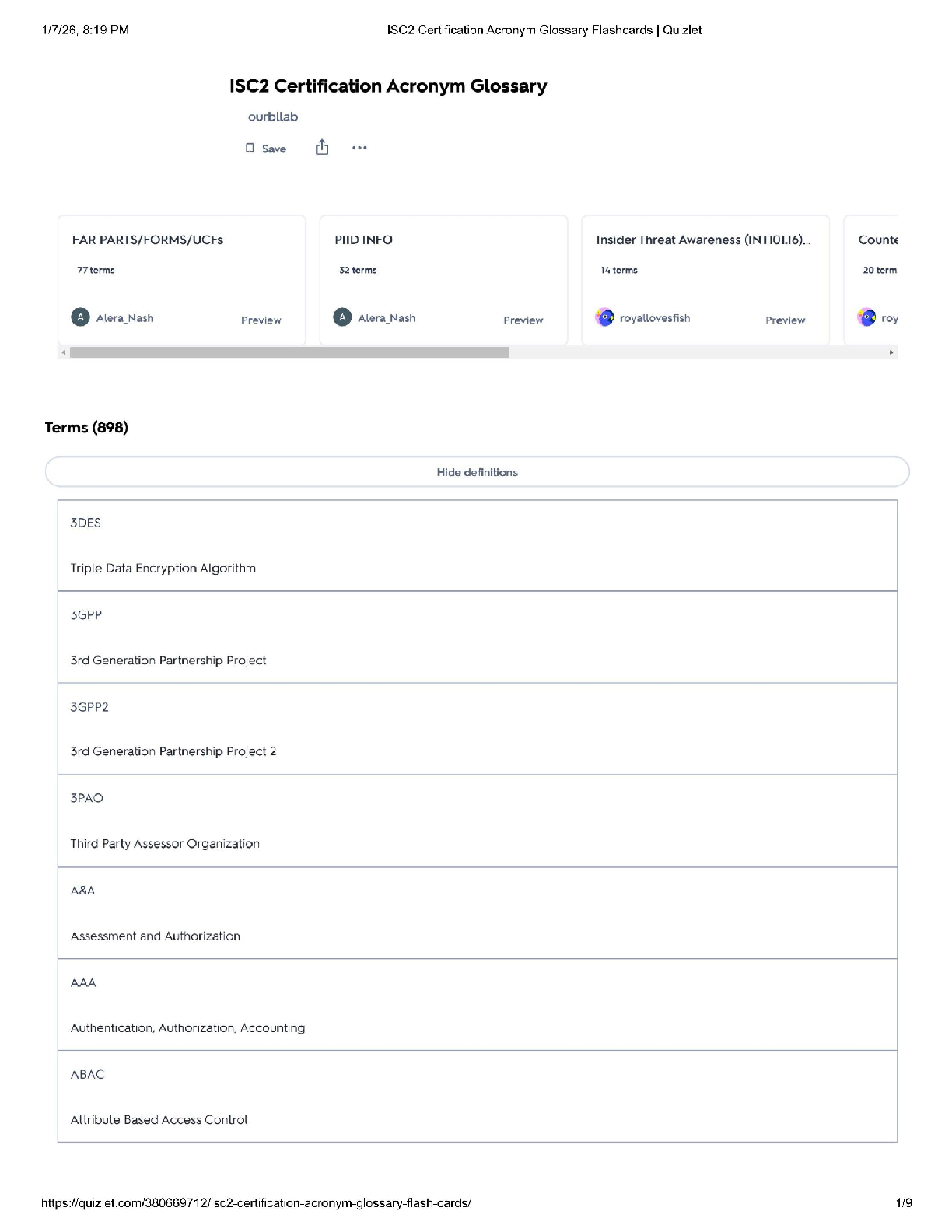Select the A&A term
The image size is (952, 1232).
[82, 891]
